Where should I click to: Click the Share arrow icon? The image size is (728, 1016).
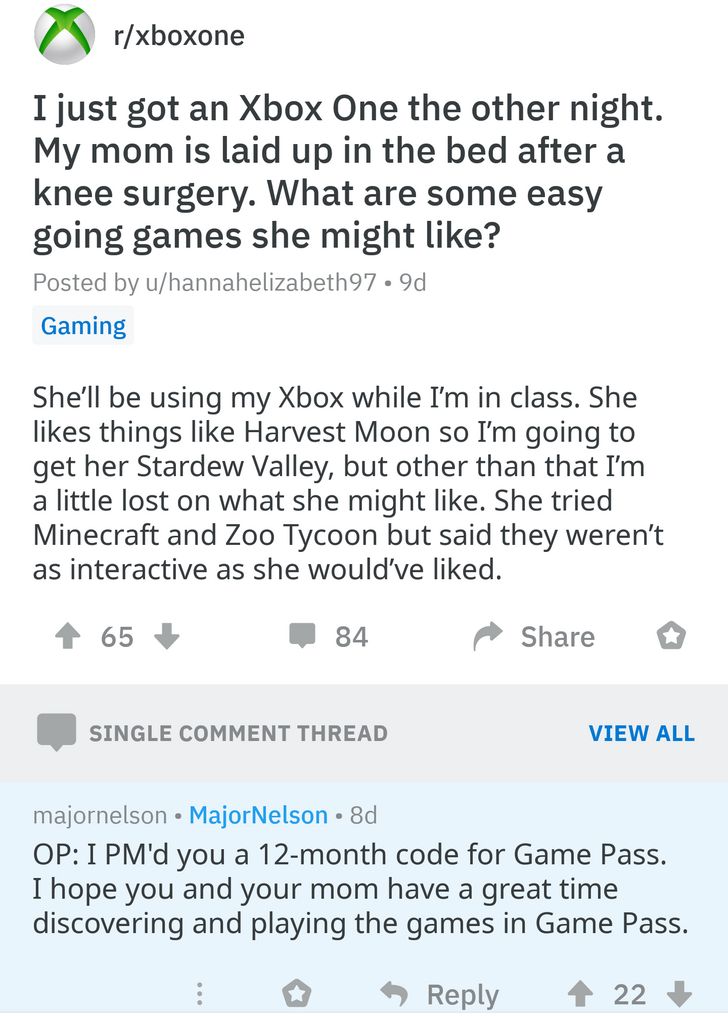coord(489,637)
